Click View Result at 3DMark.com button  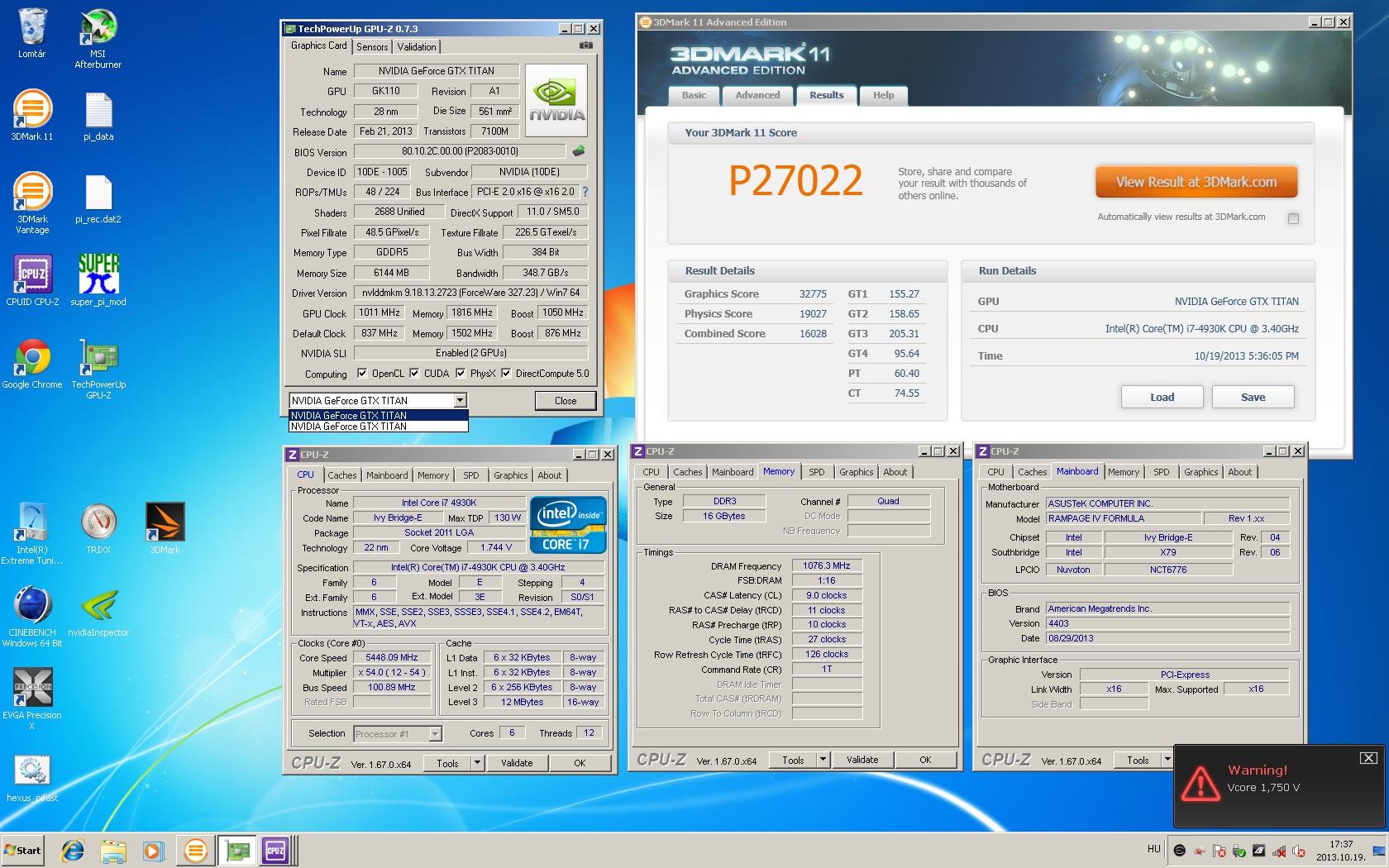(1196, 182)
